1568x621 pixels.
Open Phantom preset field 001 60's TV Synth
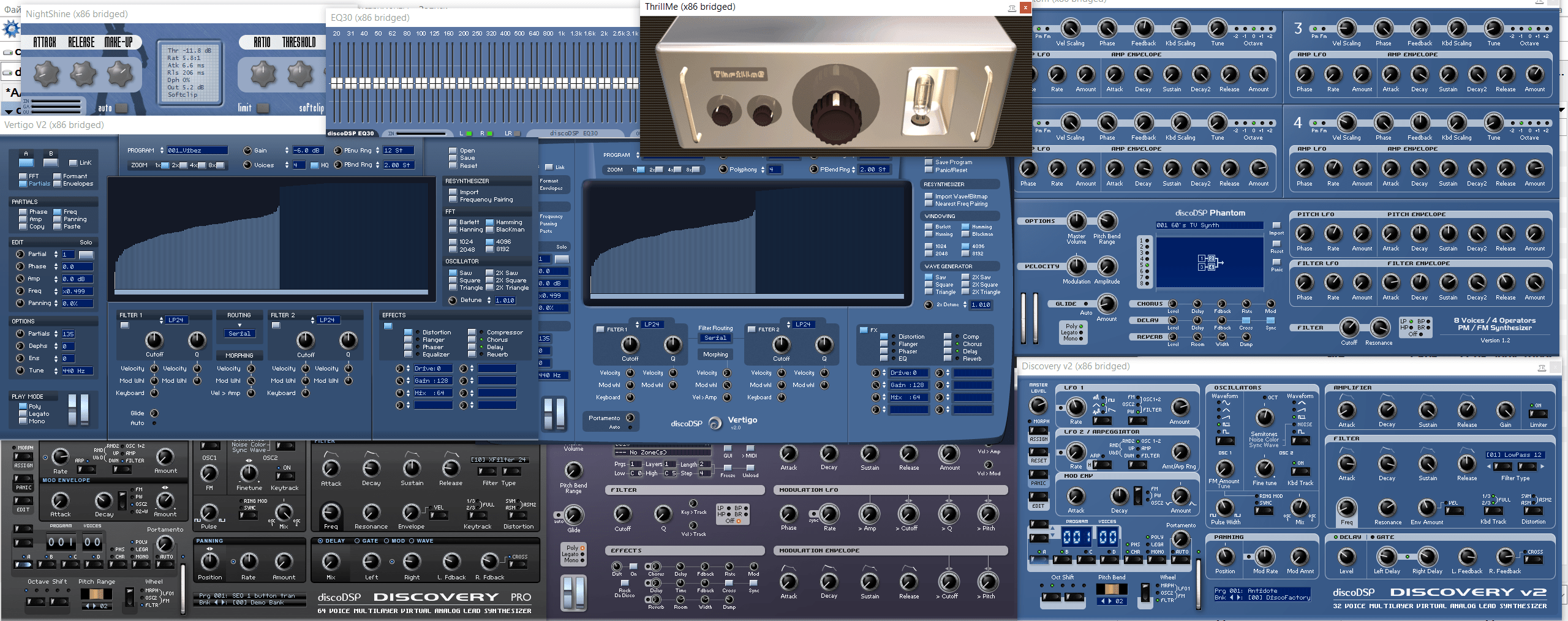point(1209,225)
